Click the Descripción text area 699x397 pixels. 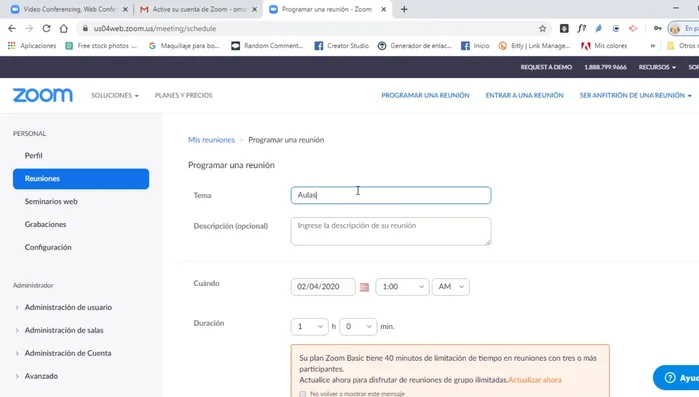point(391,231)
